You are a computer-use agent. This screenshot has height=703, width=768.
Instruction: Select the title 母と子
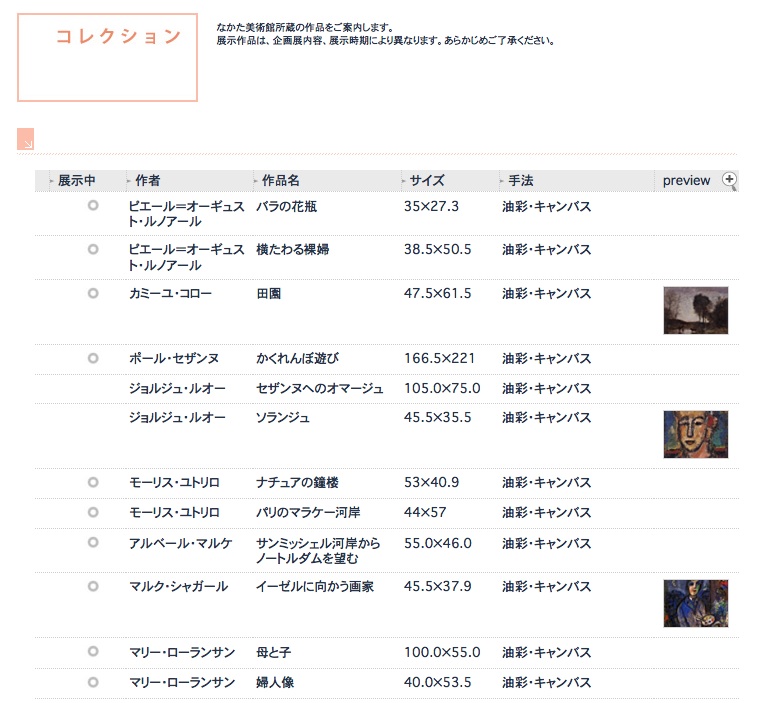(x=273, y=652)
